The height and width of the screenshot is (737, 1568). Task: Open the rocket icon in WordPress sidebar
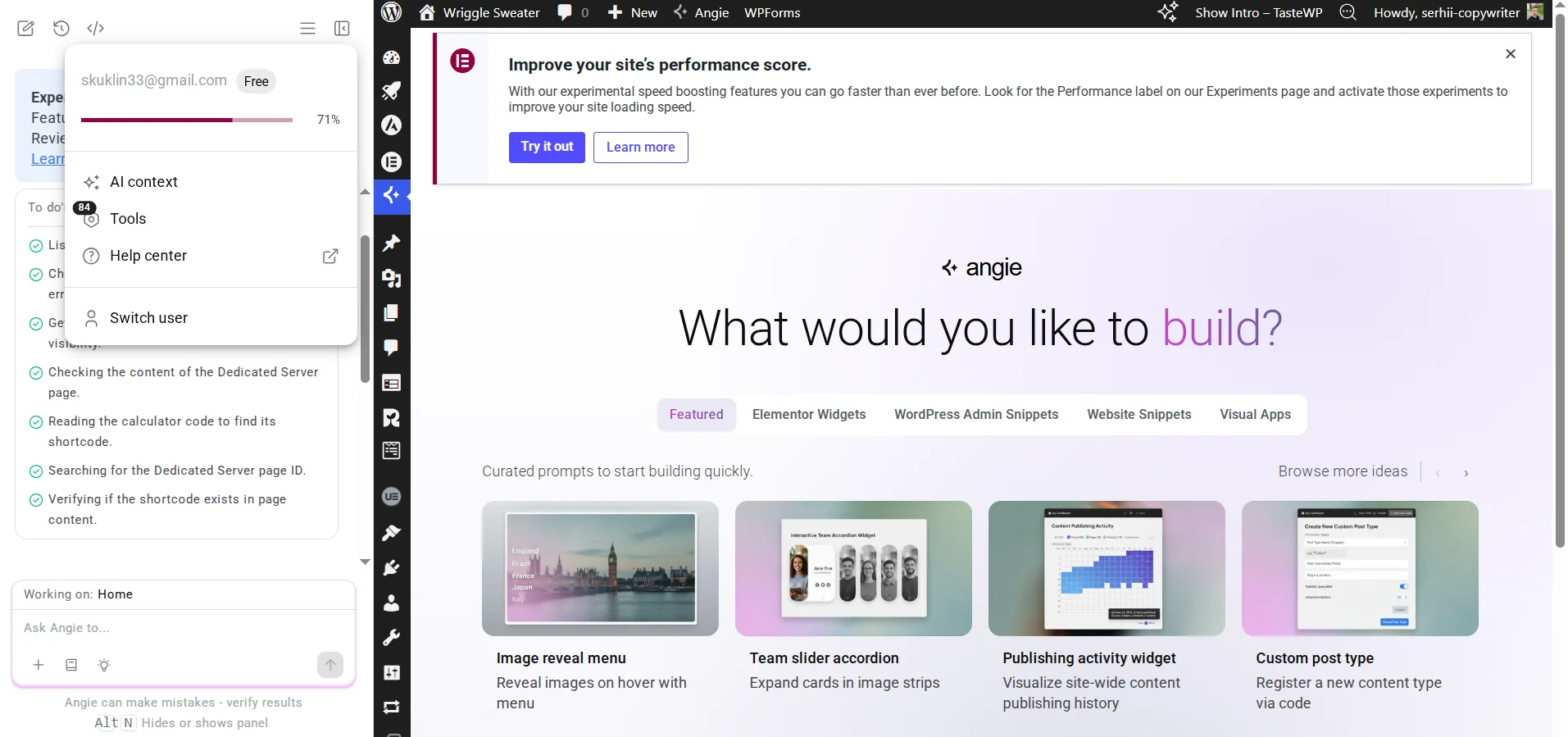click(x=392, y=91)
